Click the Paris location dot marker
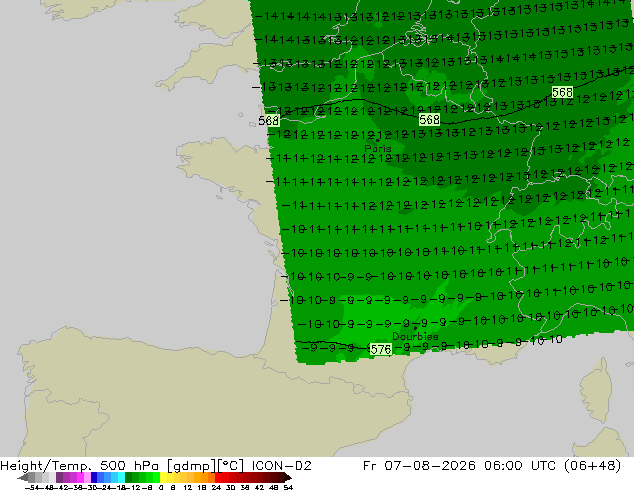 coord(378,140)
